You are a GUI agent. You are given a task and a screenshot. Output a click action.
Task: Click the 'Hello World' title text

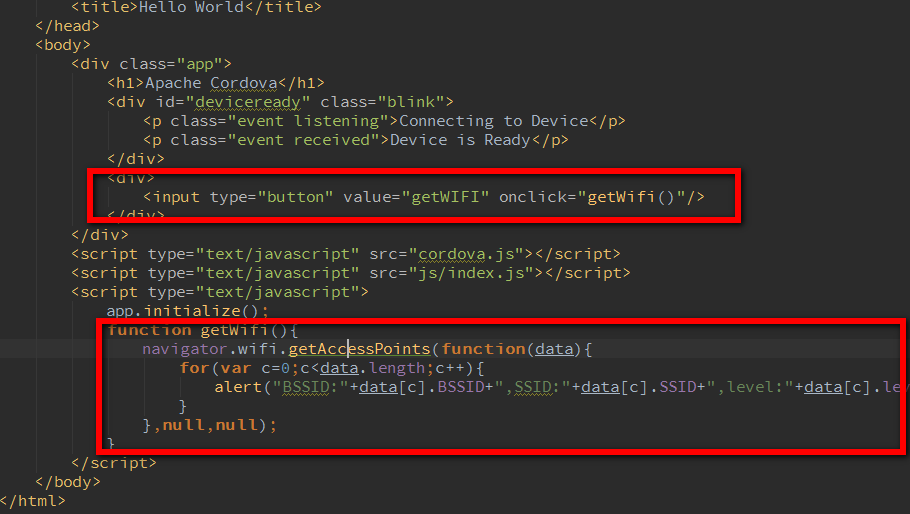(x=191, y=7)
